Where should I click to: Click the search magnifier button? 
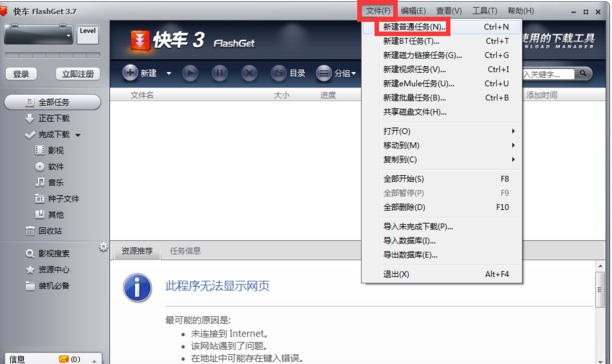[x=583, y=73]
